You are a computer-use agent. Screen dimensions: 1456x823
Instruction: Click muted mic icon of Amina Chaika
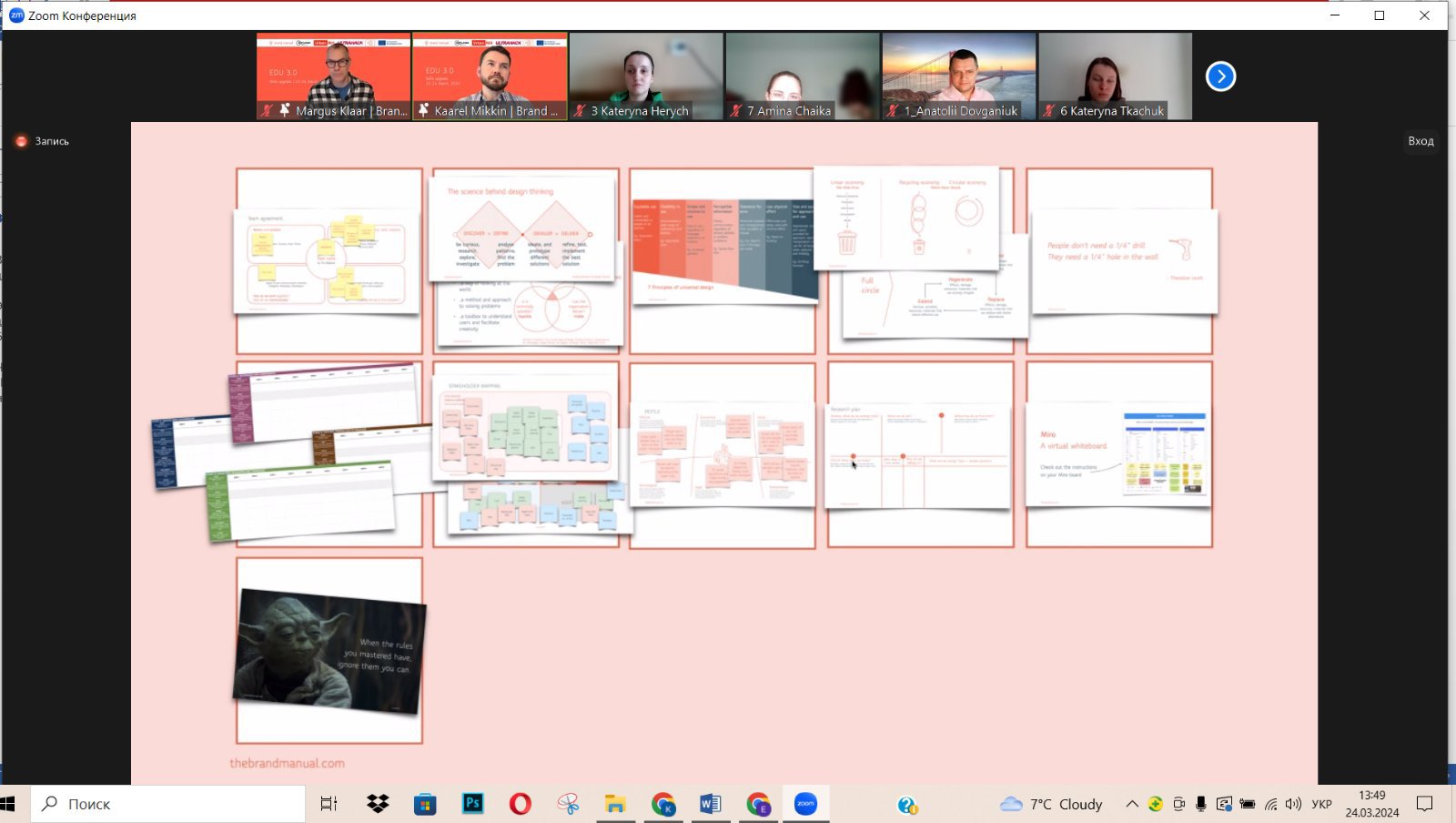pyautogui.click(x=736, y=110)
